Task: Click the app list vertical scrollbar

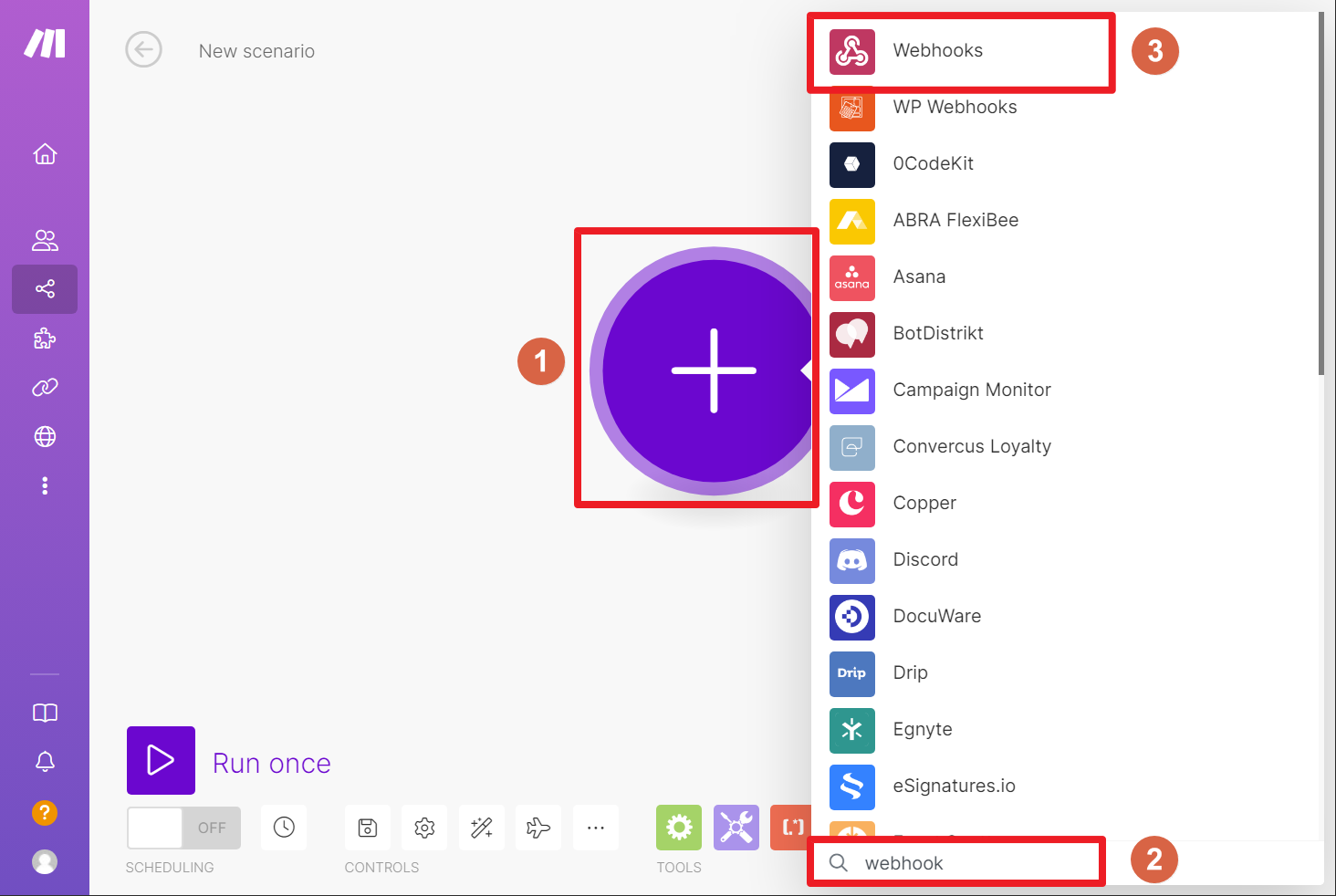Action: click(x=1320, y=193)
